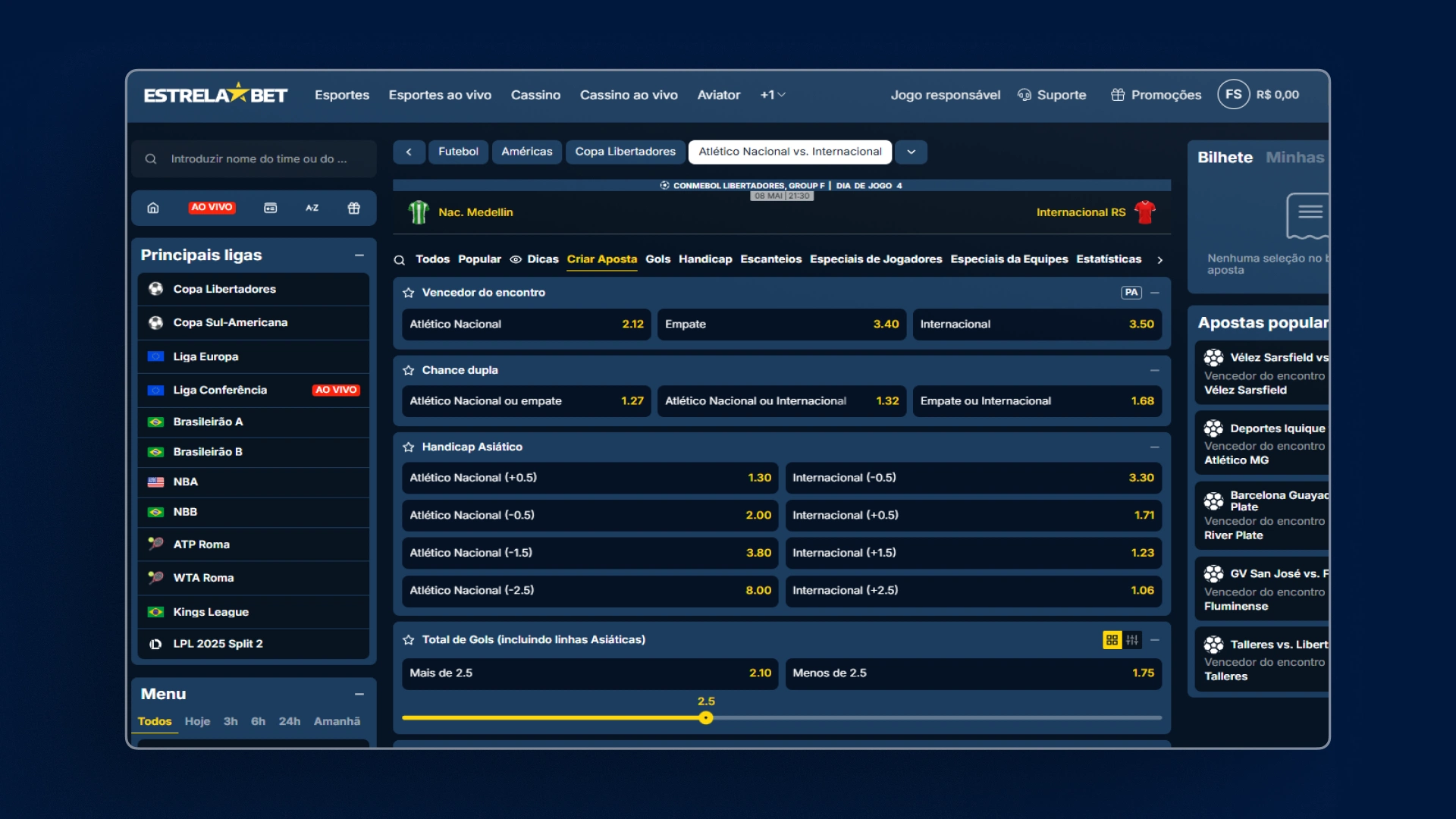Collapse the Menu panel
The image size is (1456, 819).
point(359,694)
